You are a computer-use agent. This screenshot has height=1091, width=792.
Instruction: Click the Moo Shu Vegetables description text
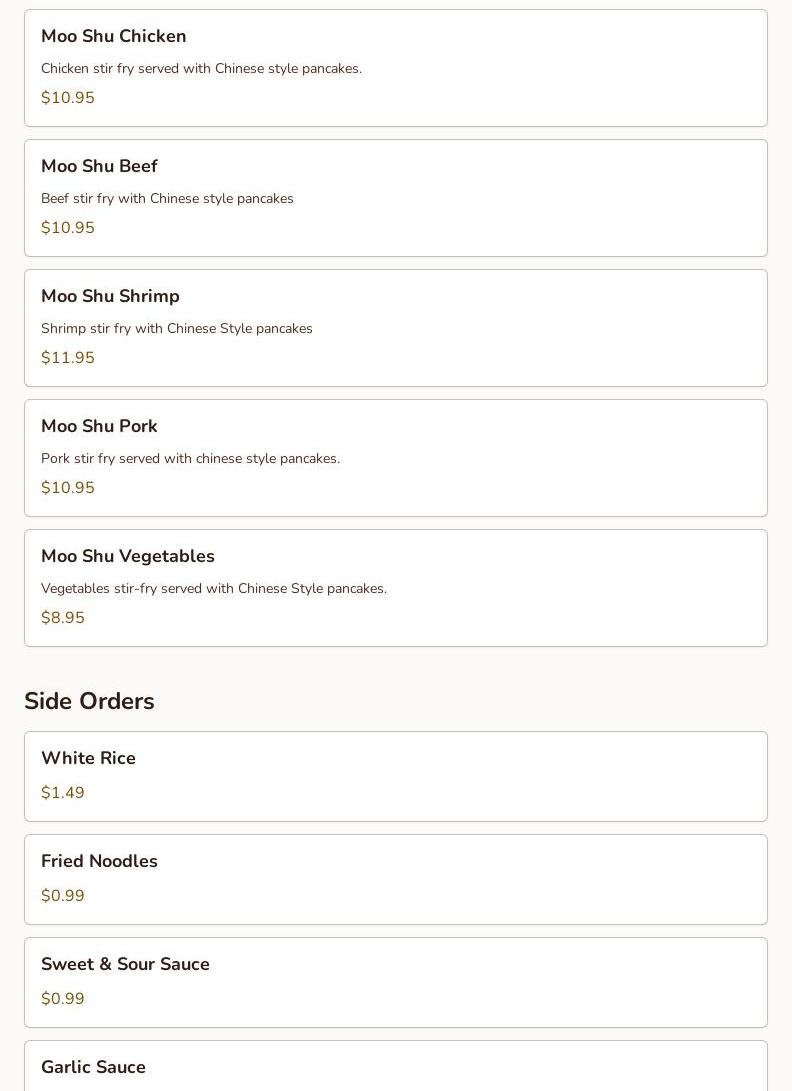(x=214, y=589)
